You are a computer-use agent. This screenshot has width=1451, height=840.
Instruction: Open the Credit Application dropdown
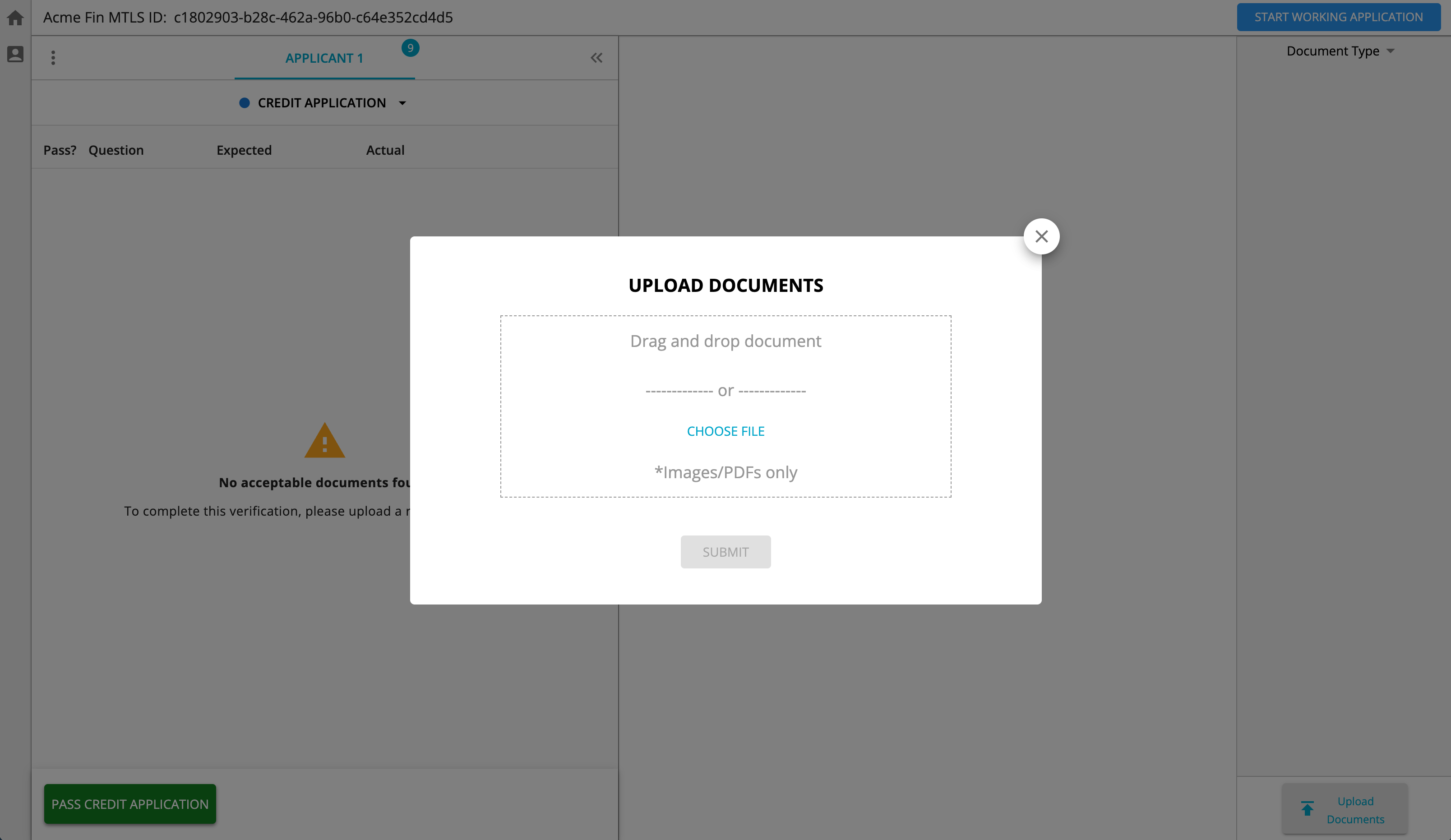point(402,103)
